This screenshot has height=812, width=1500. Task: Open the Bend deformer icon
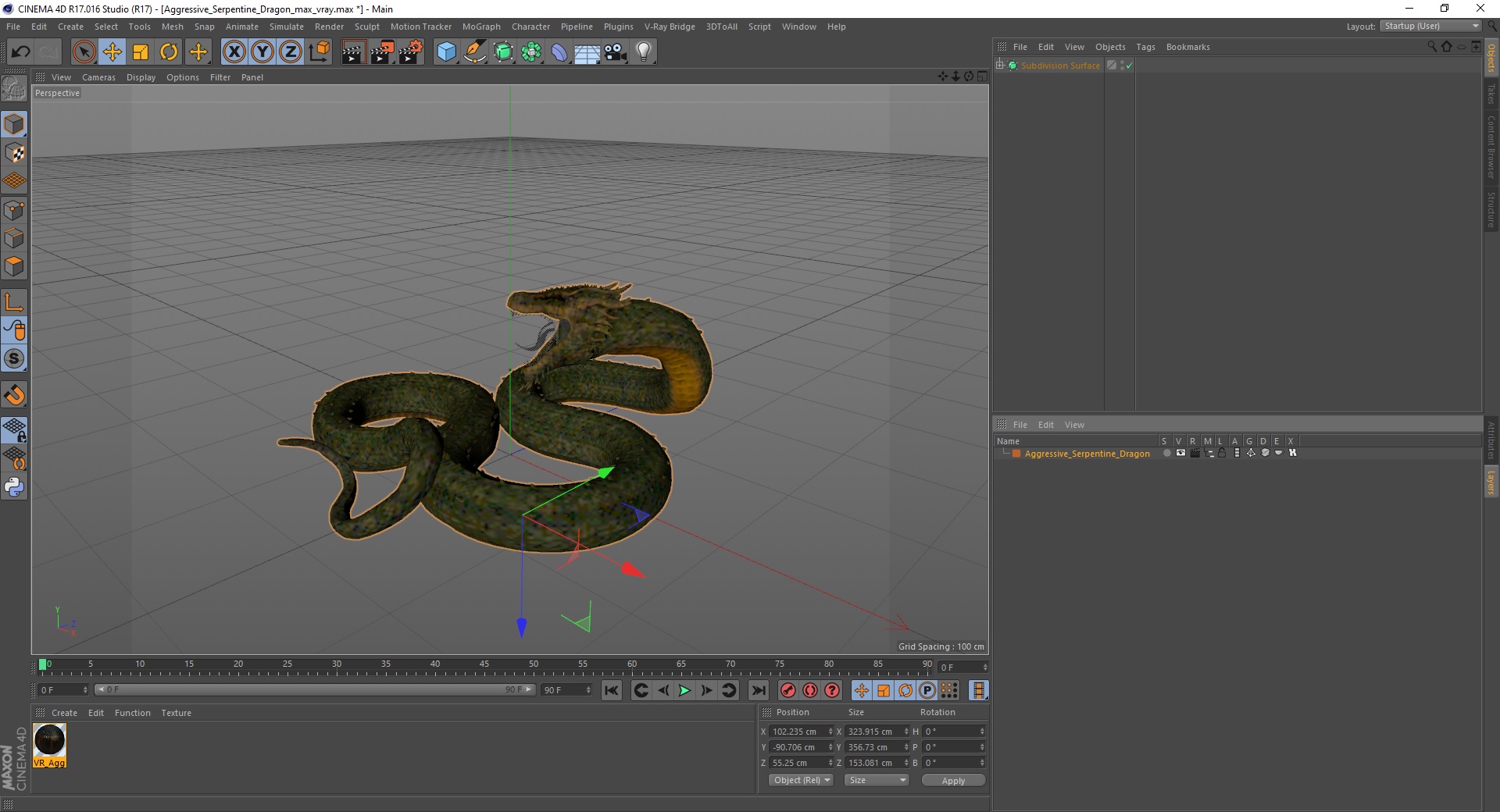click(x=559, y=52)
